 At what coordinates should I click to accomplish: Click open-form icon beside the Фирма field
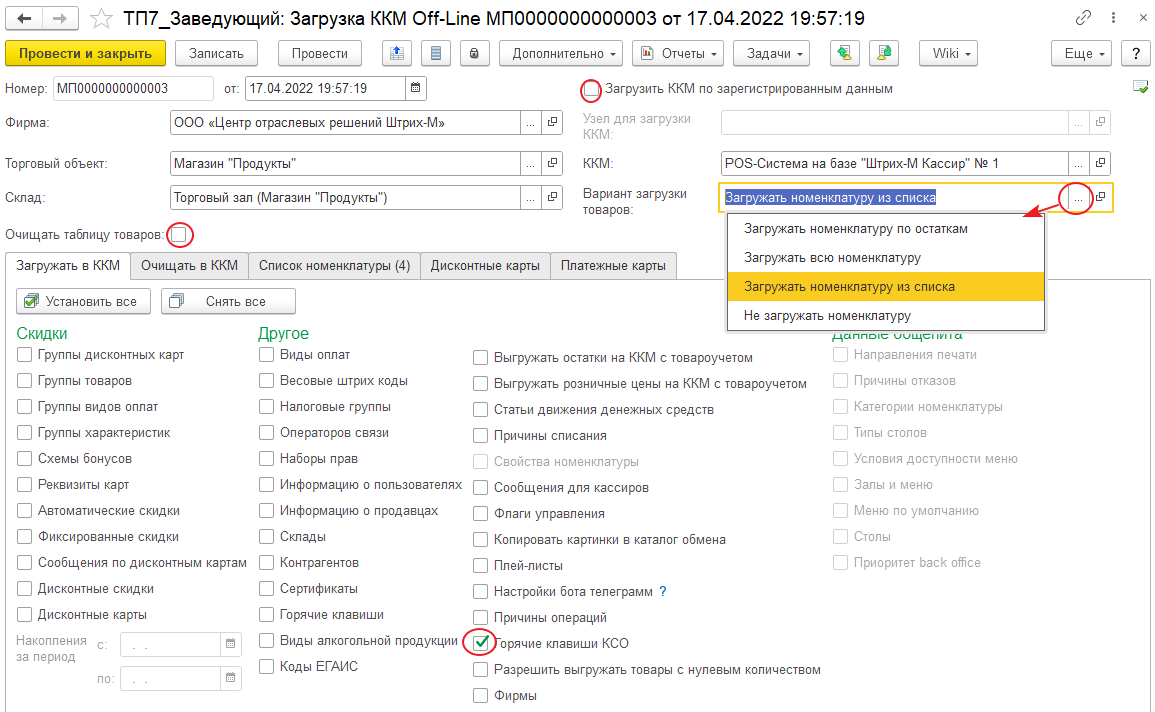tap(551, 123)
